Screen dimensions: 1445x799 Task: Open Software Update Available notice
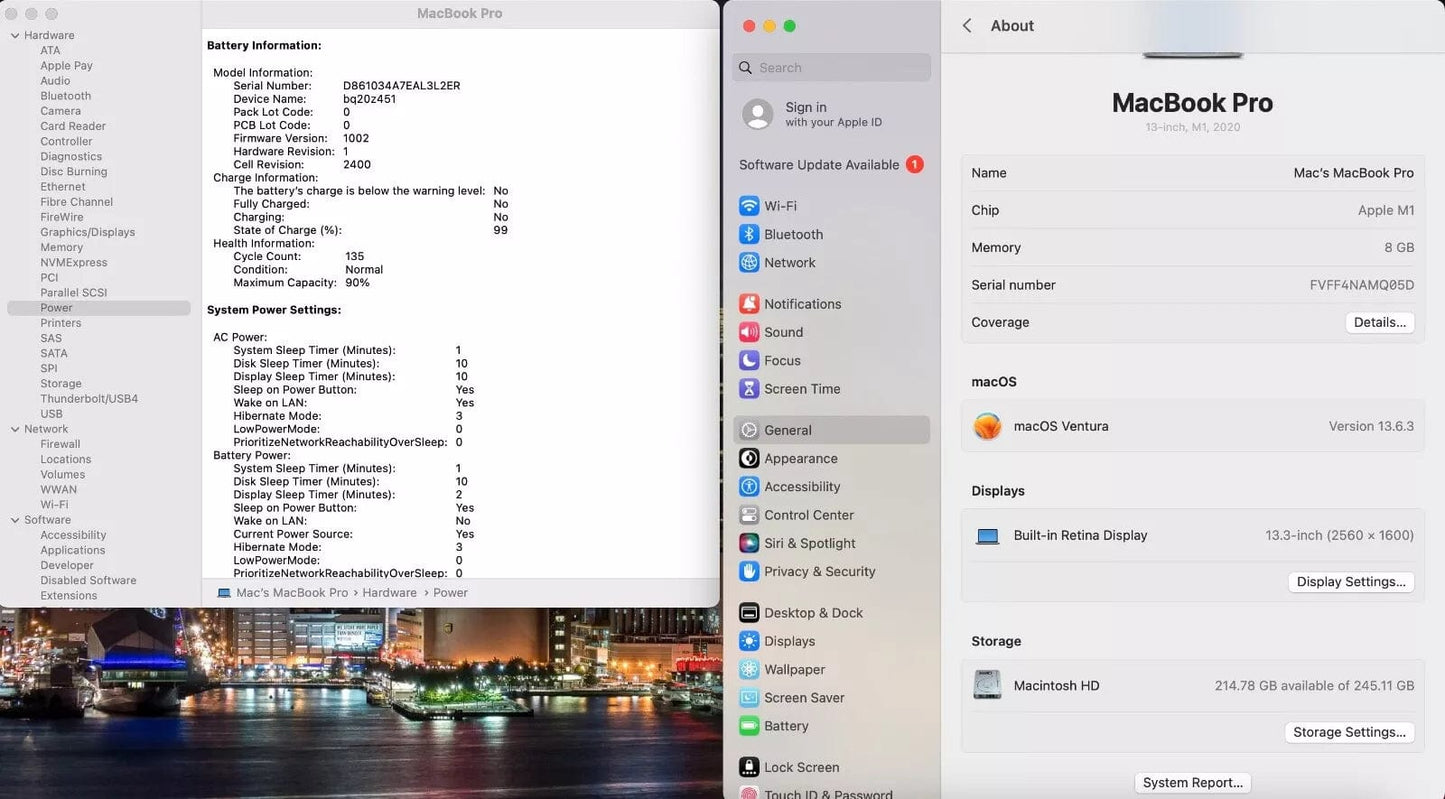point(831,165)
